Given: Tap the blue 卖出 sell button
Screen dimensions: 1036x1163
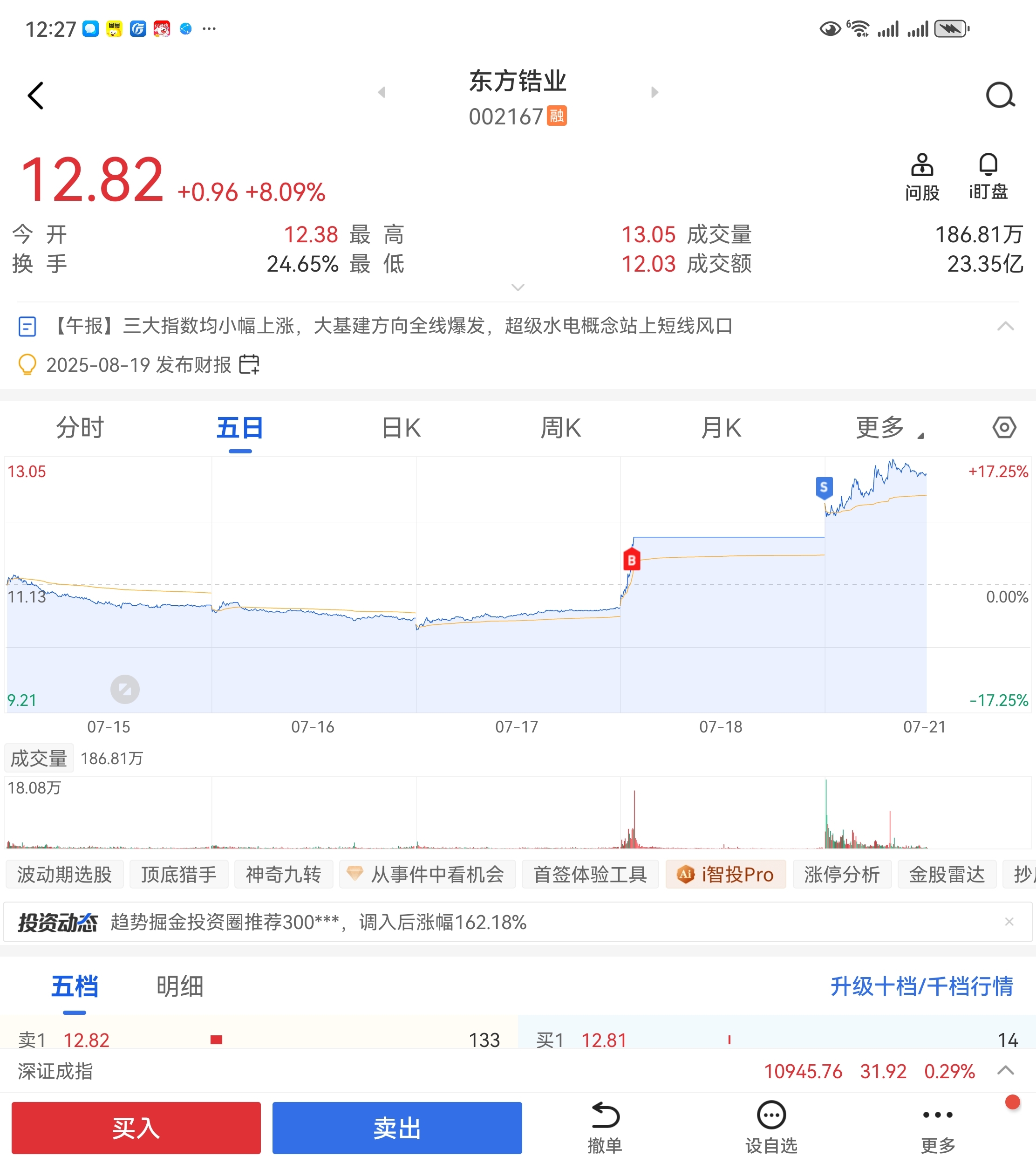Looking at the screenshot, I should pos(397,1128).
